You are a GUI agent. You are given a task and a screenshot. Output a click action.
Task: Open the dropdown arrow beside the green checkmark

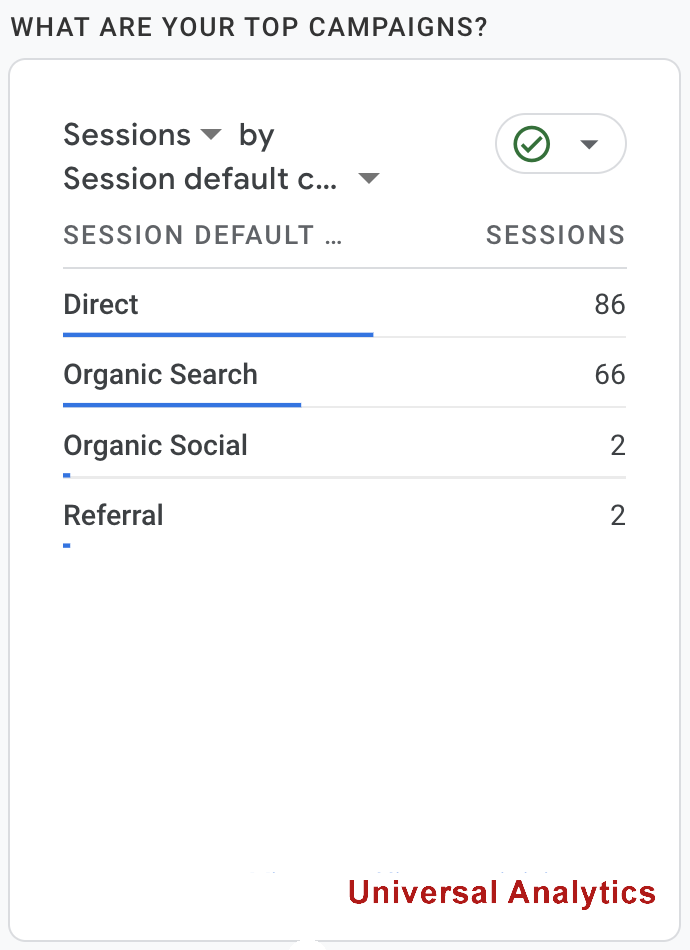tap(589, 144)
